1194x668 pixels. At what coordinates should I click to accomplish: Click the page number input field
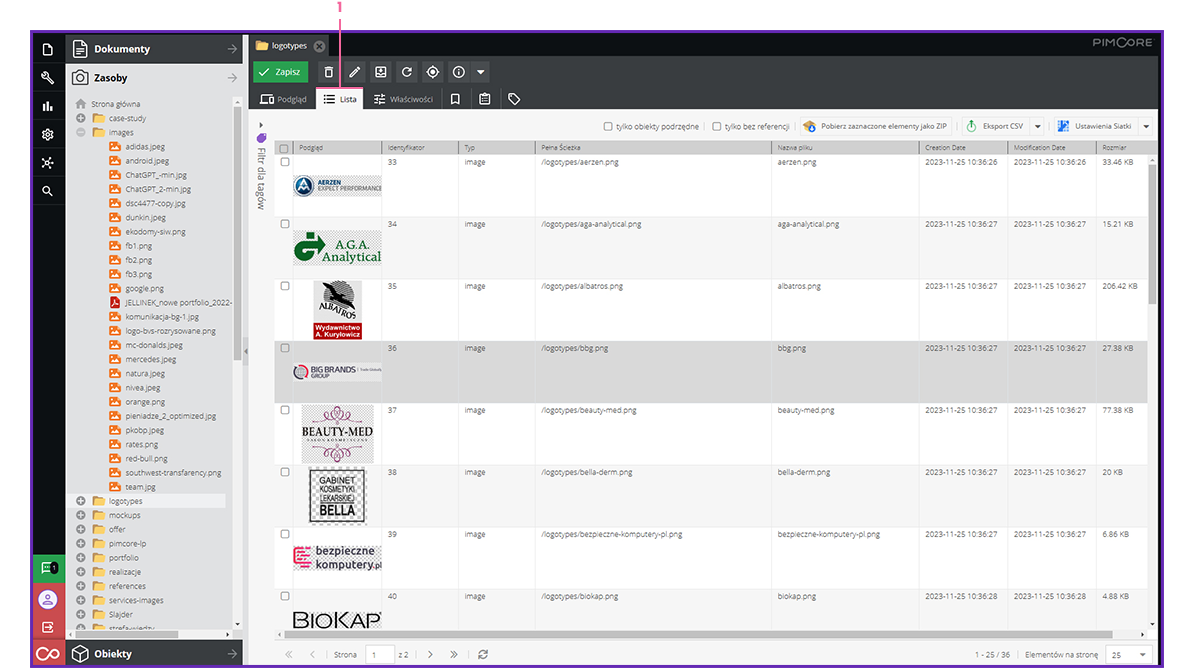pos(380,654)
